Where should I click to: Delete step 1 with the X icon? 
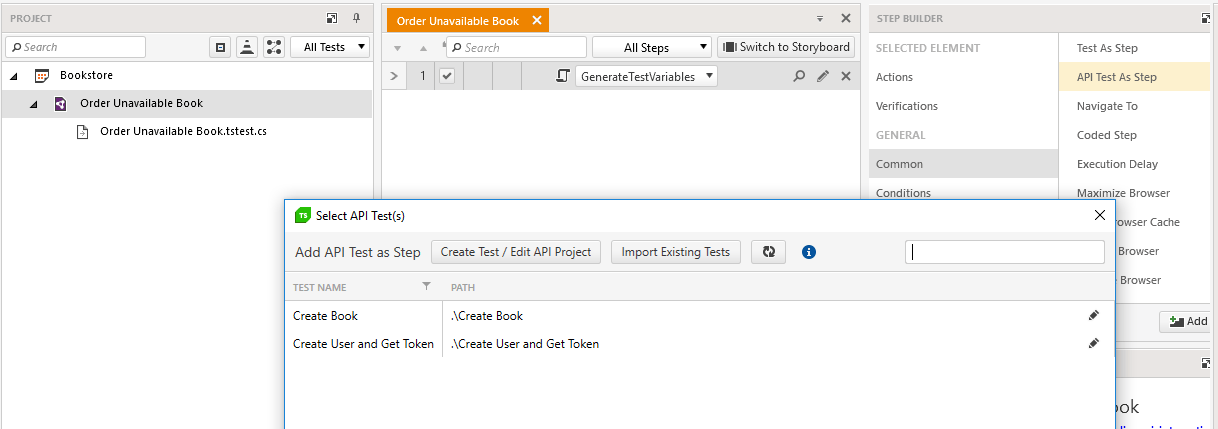tap(846, 76)
